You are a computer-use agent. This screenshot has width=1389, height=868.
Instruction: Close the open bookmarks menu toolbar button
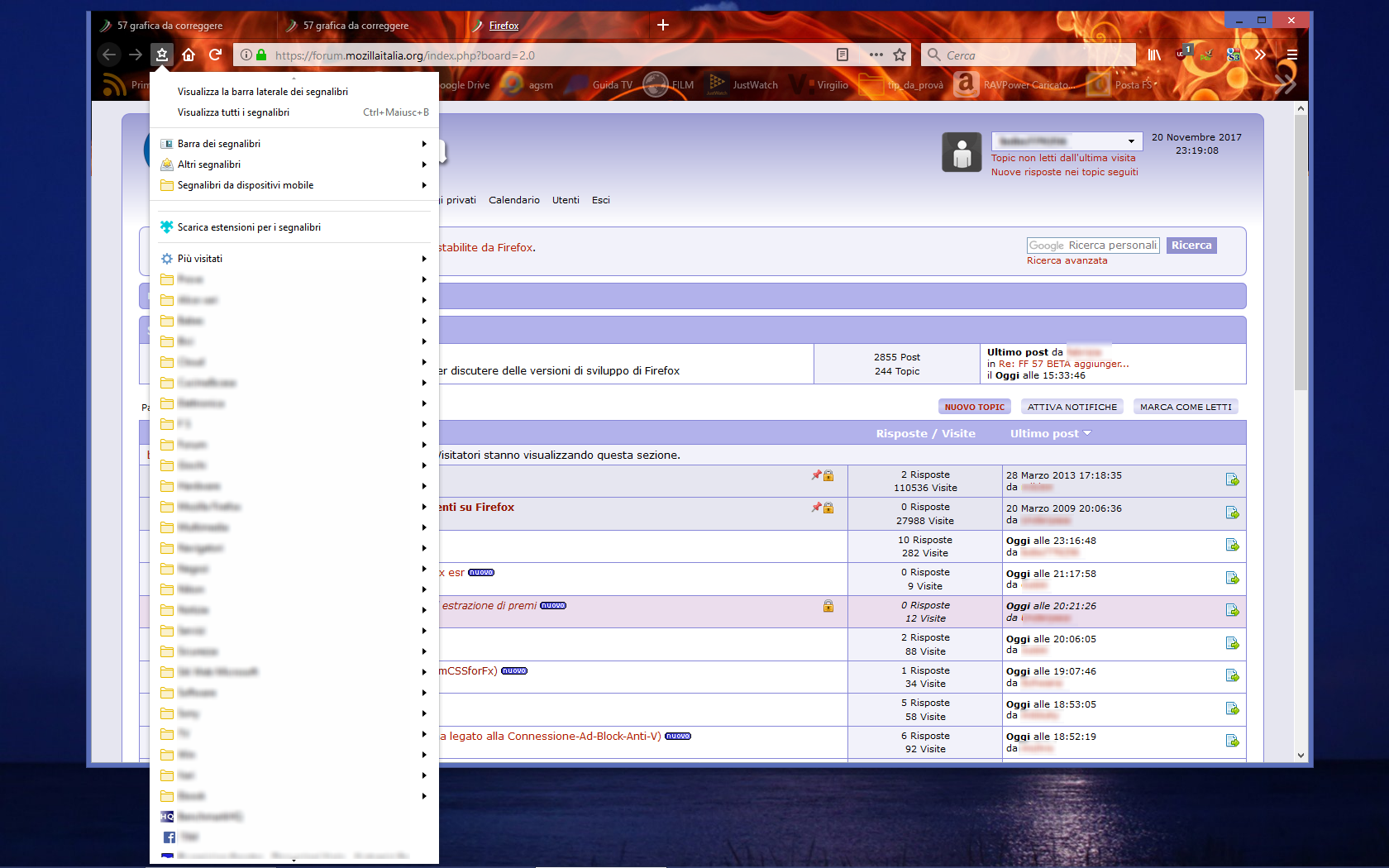coord(162,55)
